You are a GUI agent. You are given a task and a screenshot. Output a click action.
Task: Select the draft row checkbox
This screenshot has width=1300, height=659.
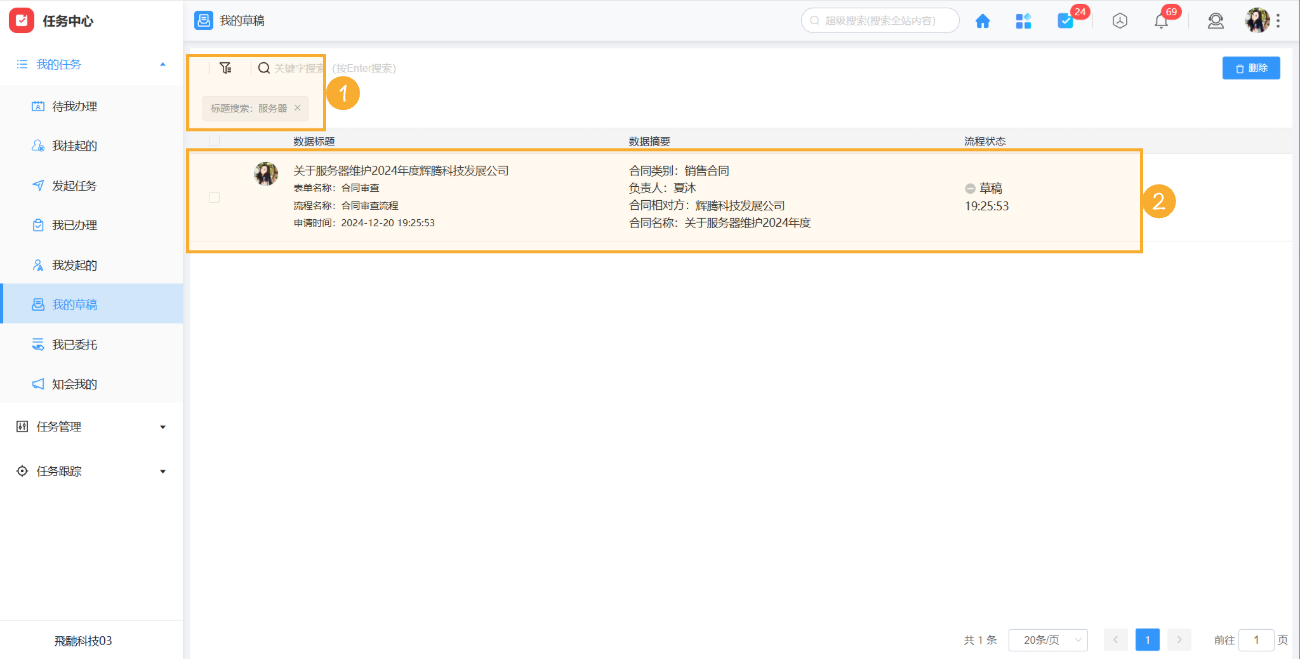(214, 197)
